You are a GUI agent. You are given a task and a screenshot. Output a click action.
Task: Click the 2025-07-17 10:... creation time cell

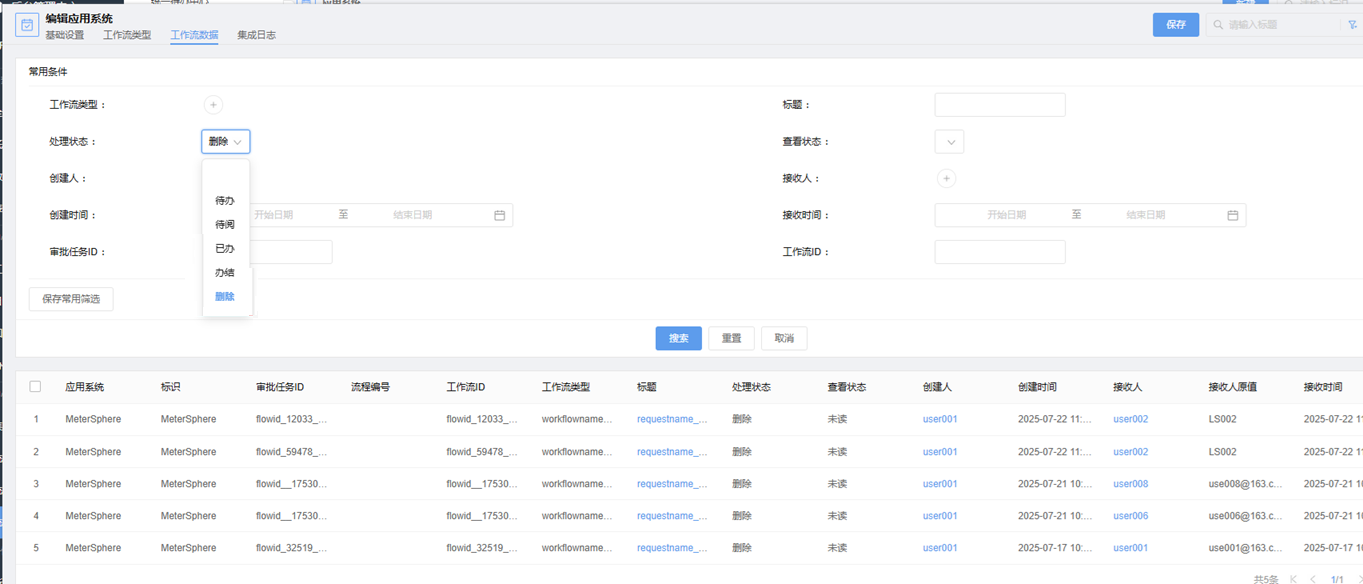[1054, 548]
